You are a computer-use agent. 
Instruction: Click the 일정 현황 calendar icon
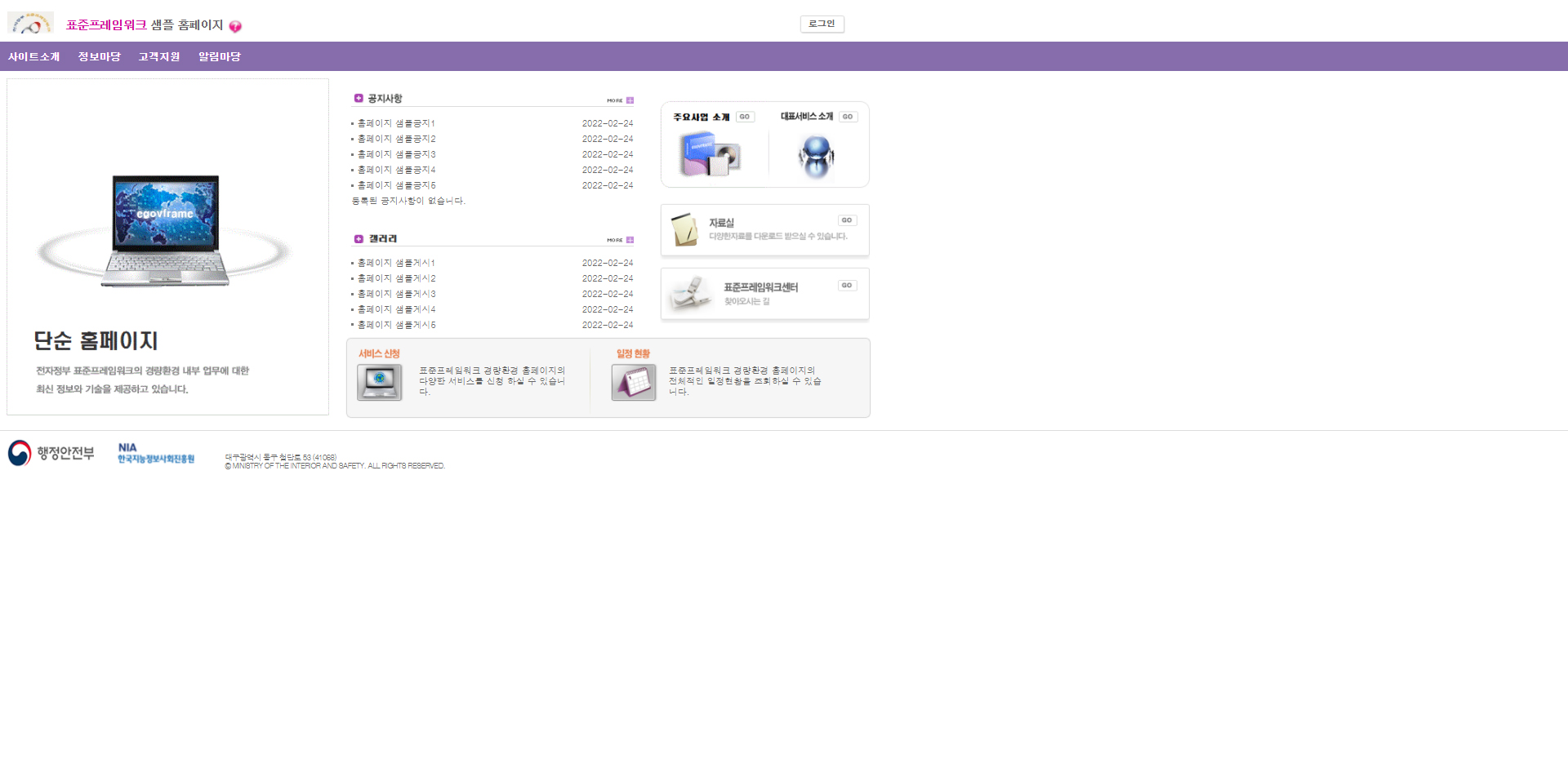[x=634, y=382]
